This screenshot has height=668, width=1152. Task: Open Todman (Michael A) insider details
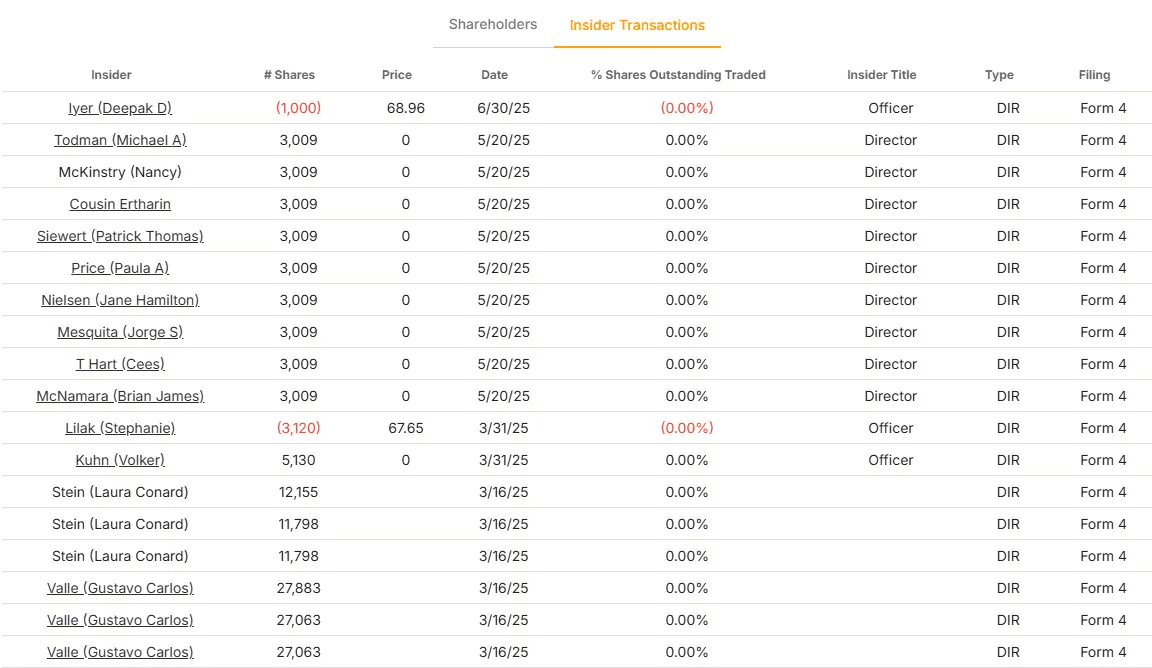pos(120,140)
